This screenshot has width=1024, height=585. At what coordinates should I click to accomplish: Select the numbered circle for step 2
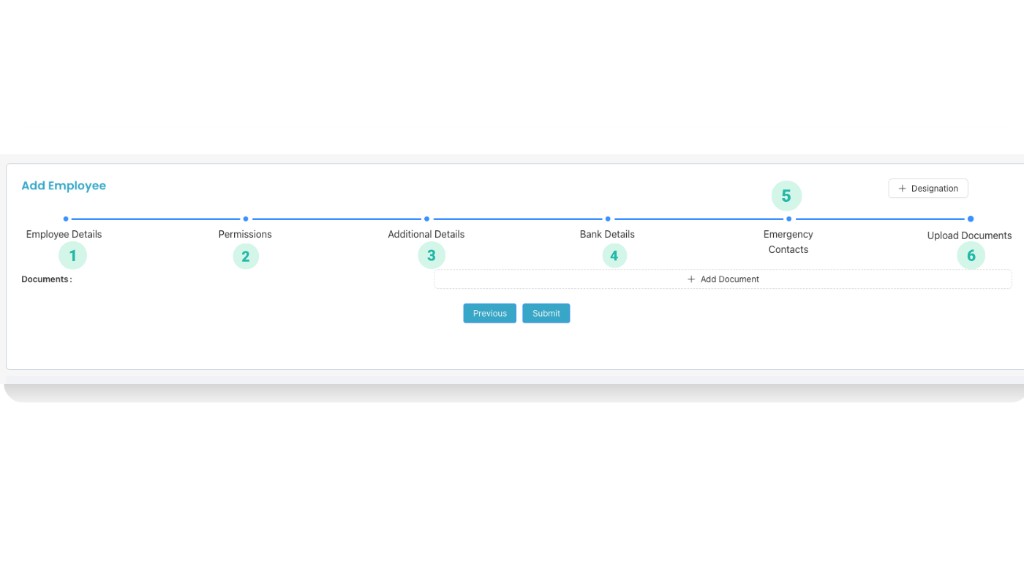tap(245, 256)
